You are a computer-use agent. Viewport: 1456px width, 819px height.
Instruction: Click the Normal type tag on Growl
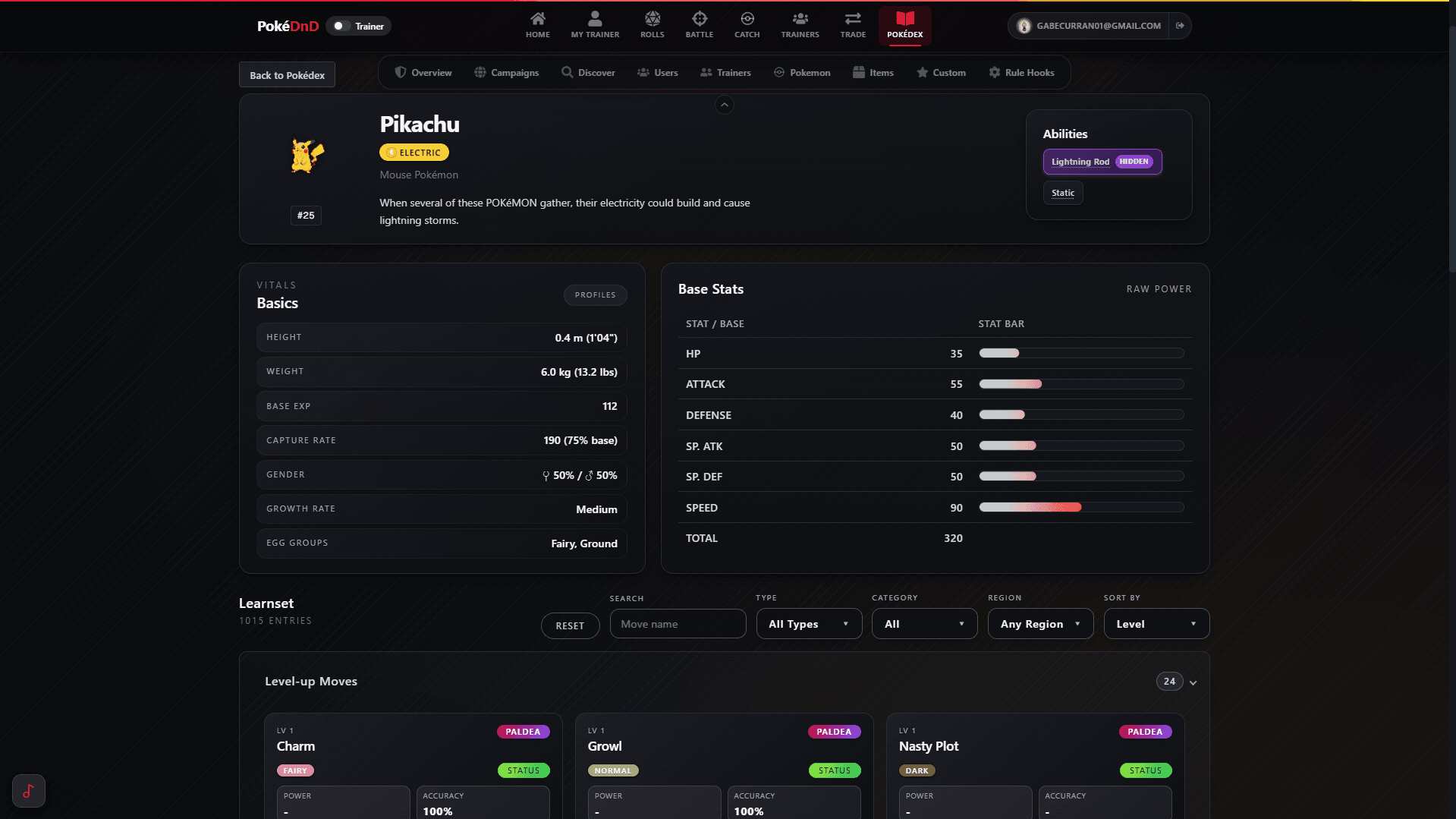pos(613,770)
